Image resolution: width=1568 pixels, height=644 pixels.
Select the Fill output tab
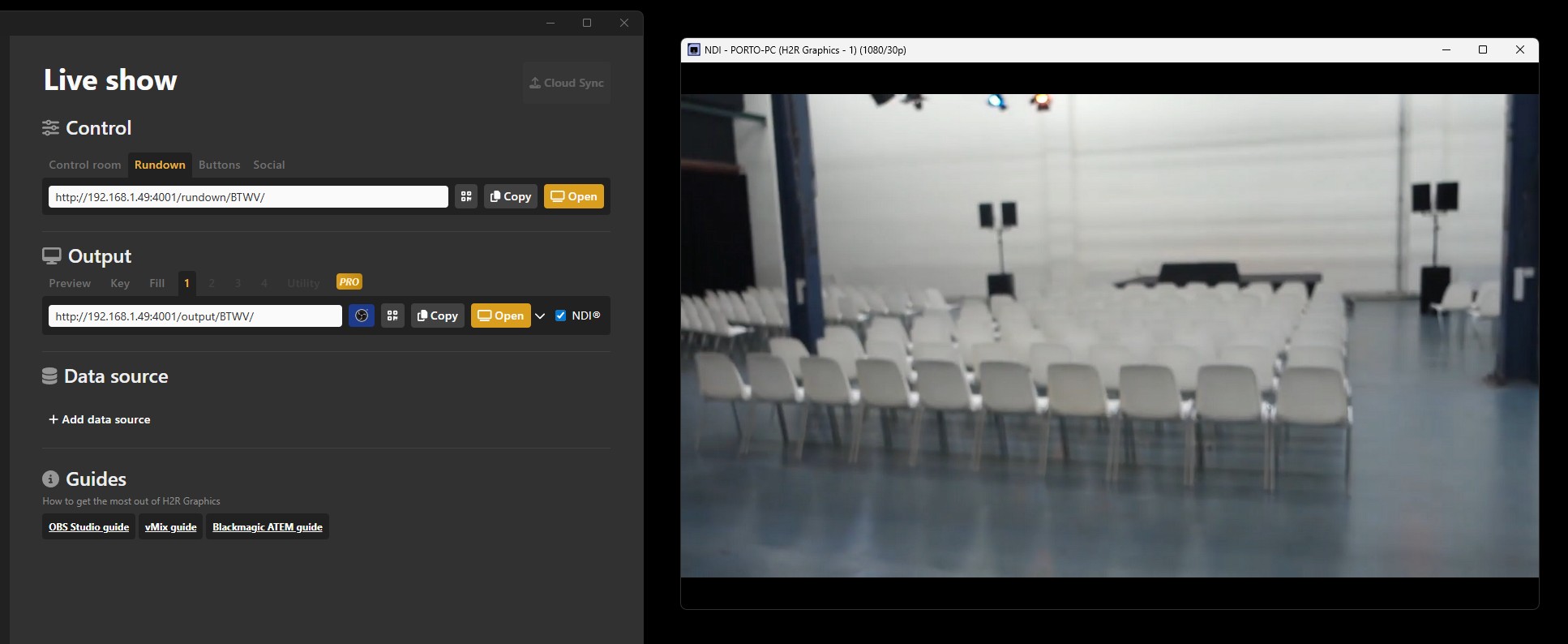[157, 283]
